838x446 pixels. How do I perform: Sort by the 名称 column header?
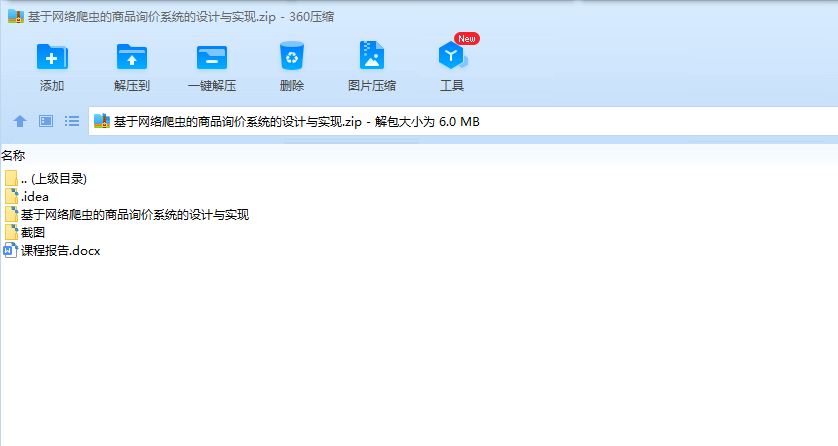coord(13,155)
